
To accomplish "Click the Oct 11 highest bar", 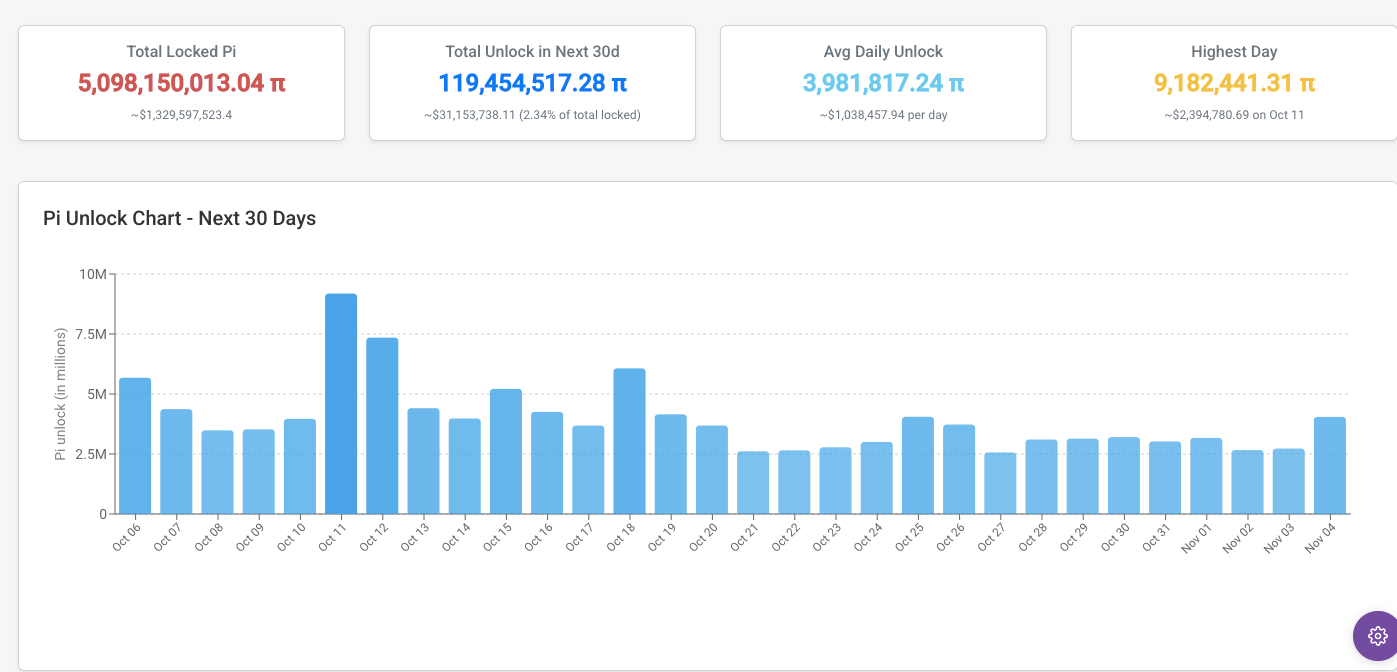I will [341, 404].
